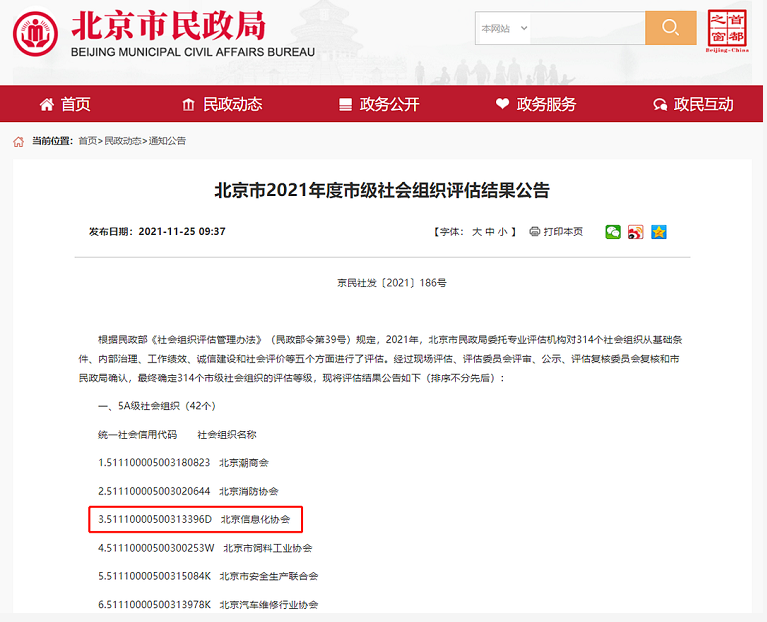
Task: Click the site name 北京市民政局 header text
Action: pos(169,25)
